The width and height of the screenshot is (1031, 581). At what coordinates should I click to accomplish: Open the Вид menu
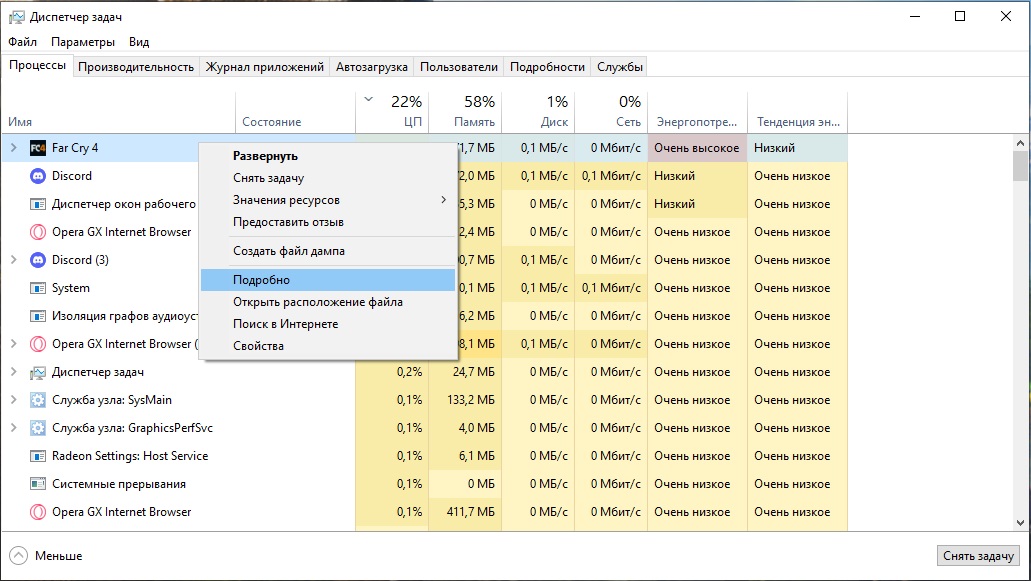point(139,42)
